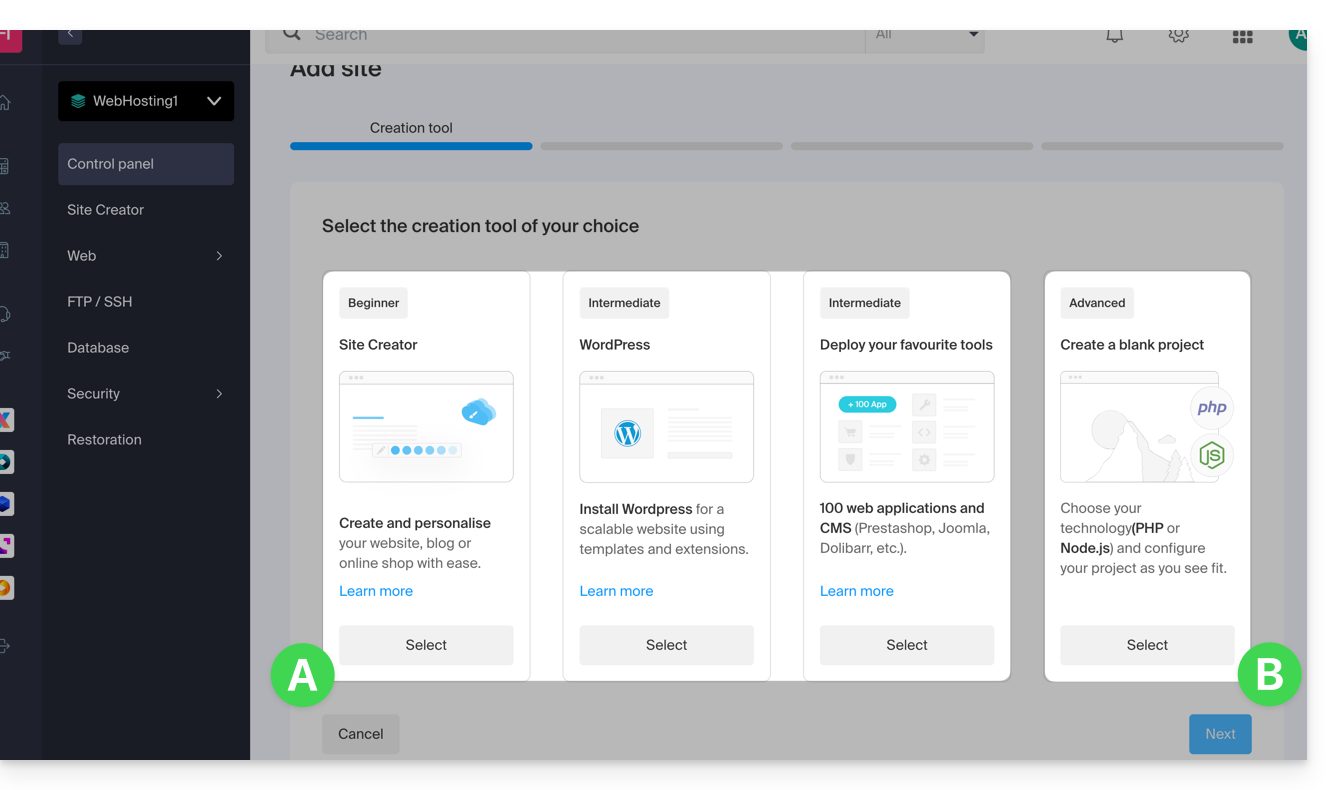Open Control panel in sidebar

[x=146, y=164]
